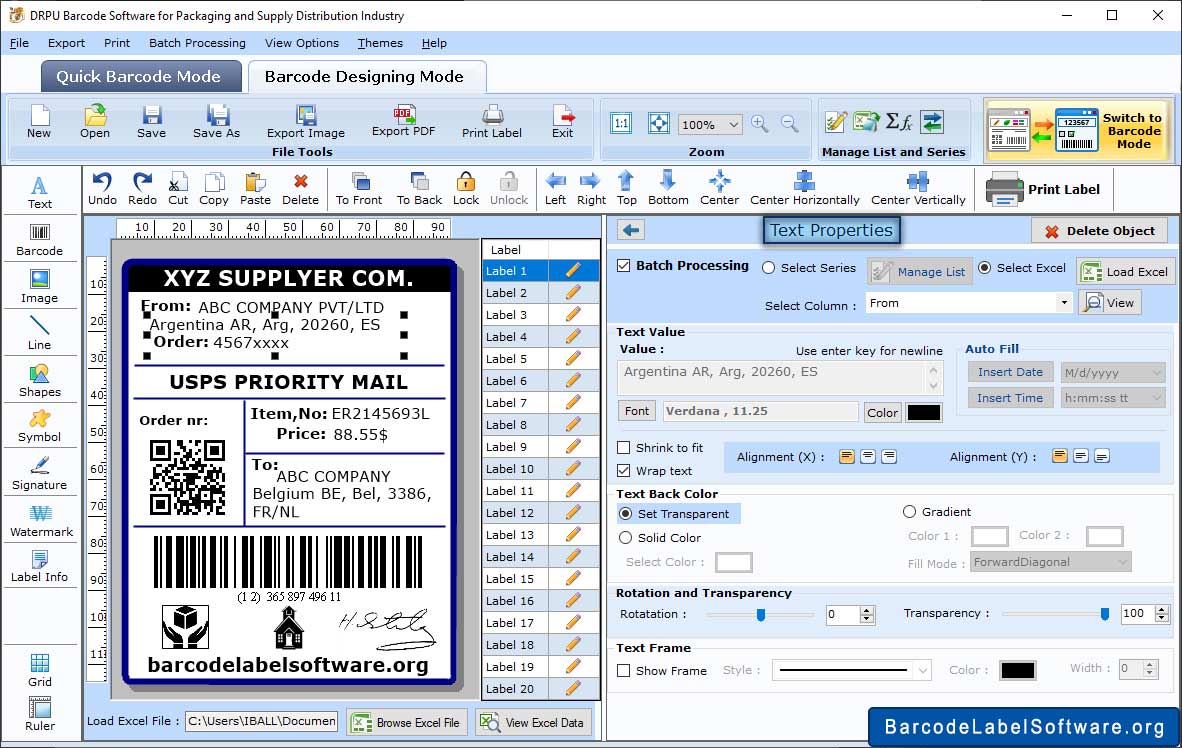Enable Shrink to fit
This screenshot has height=748, width=1182.
(x=623, y=448)
